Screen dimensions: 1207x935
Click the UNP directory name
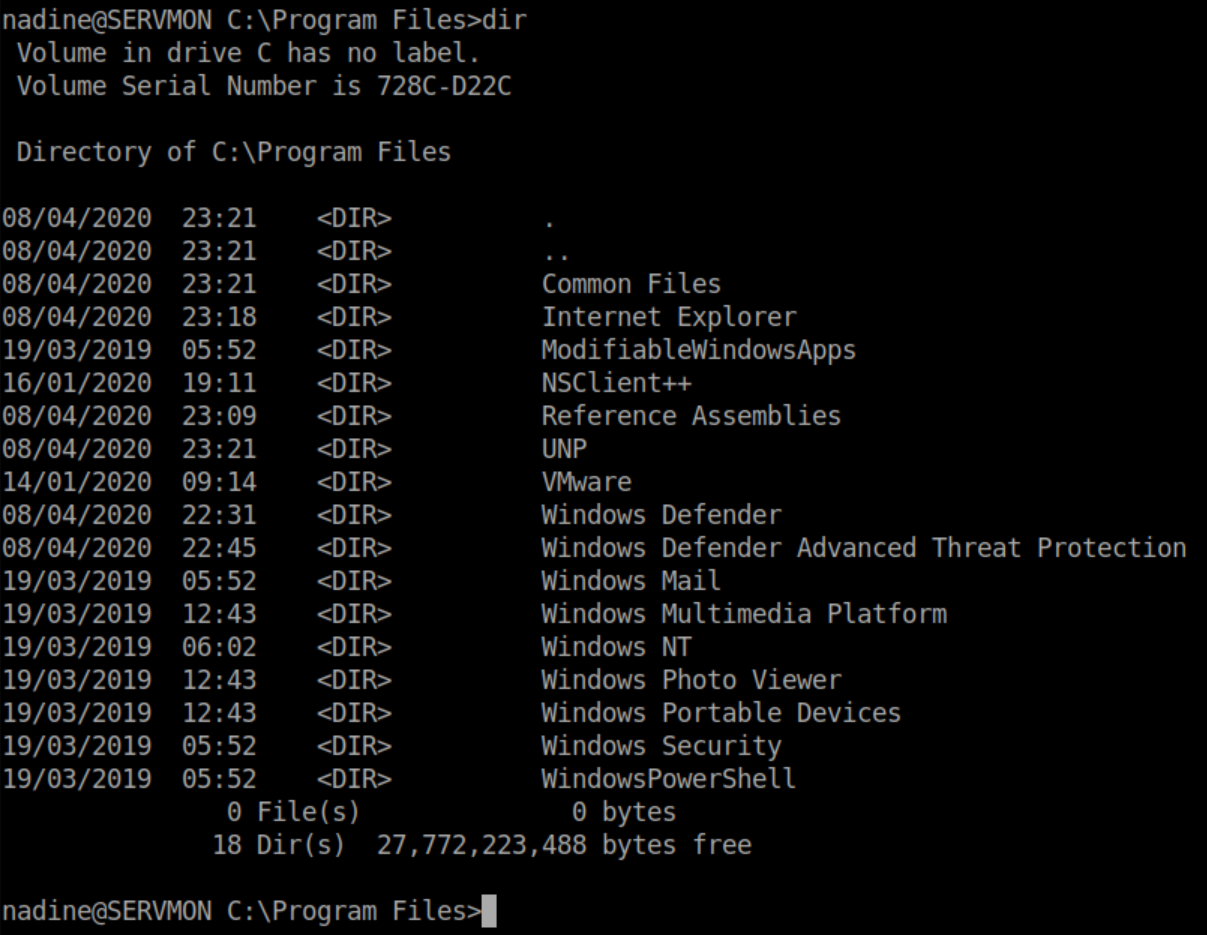coord(564,449)
